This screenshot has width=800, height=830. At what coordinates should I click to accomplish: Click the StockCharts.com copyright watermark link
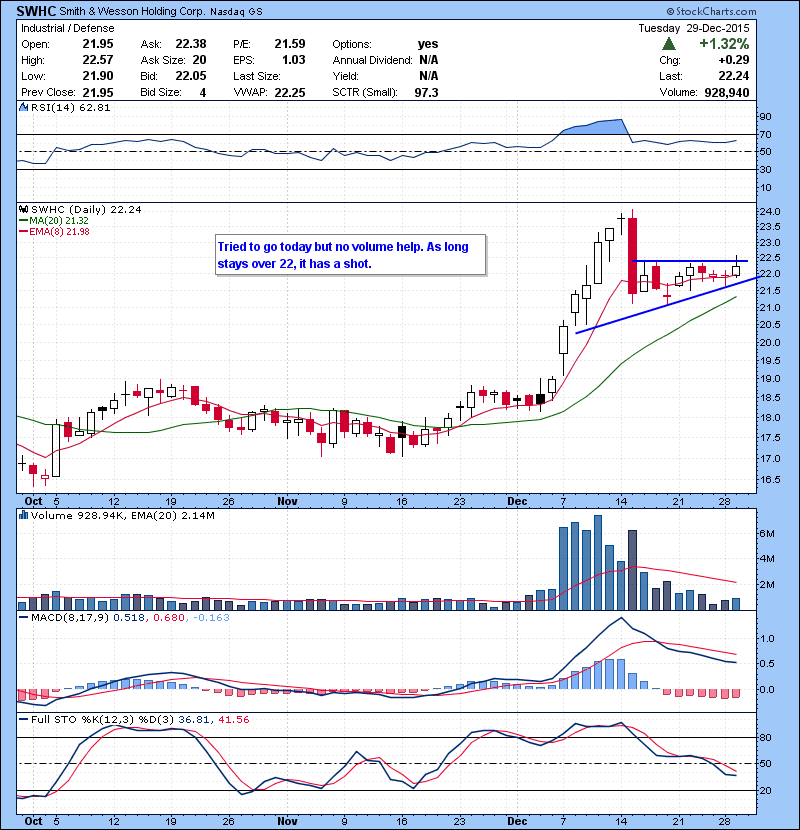point(711,11)
